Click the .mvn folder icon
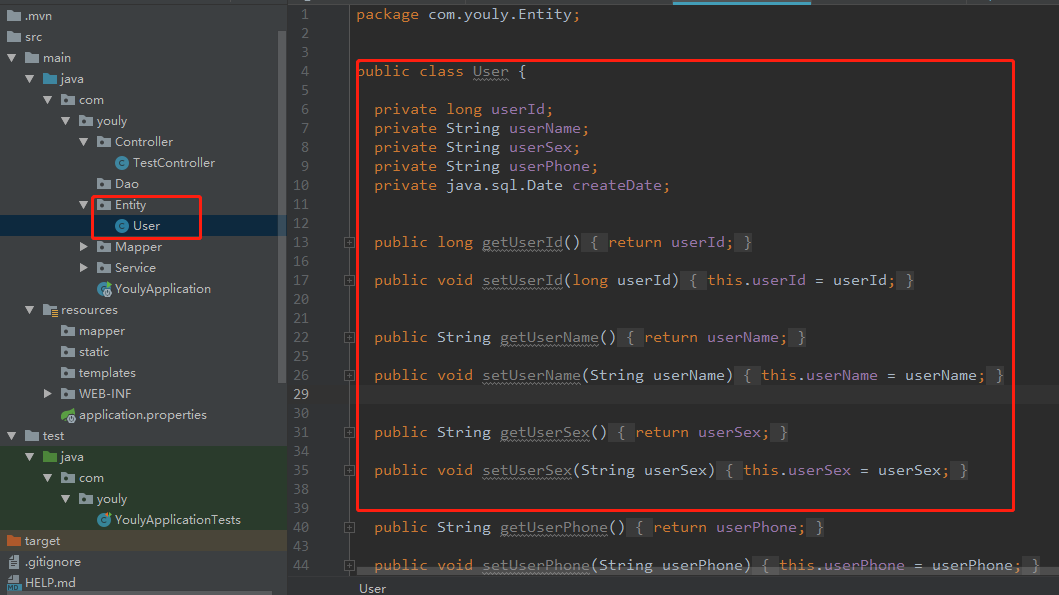Viewport: 1059px width, 595px height. coord(14,16)
